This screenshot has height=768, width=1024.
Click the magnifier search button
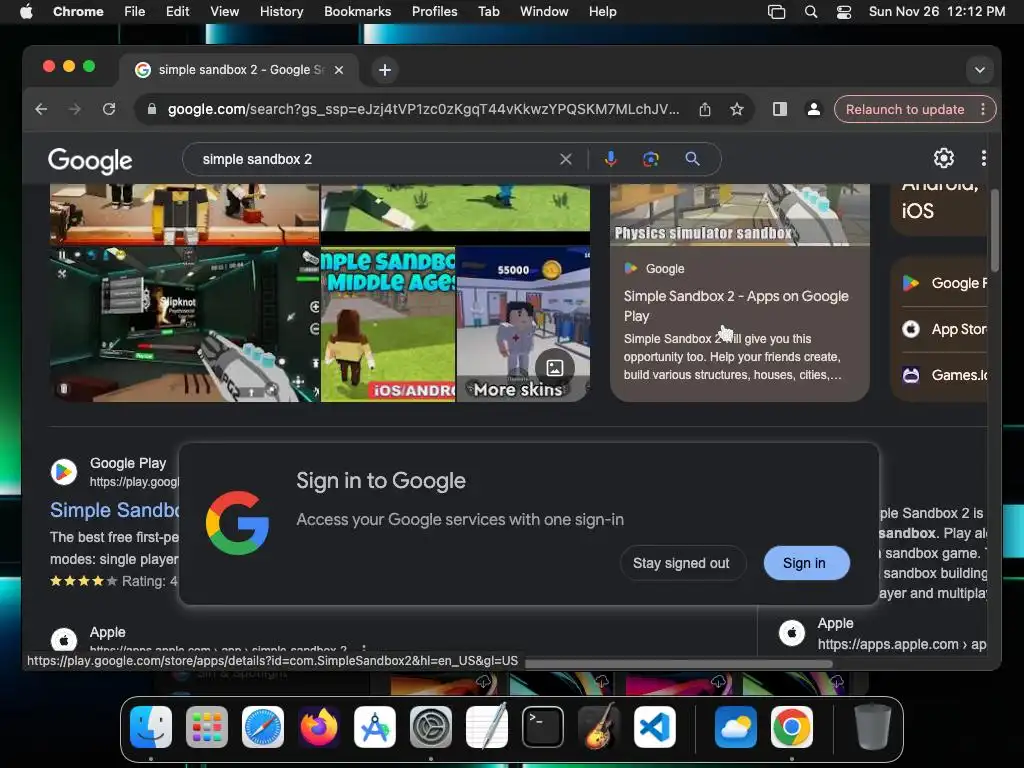692,159
